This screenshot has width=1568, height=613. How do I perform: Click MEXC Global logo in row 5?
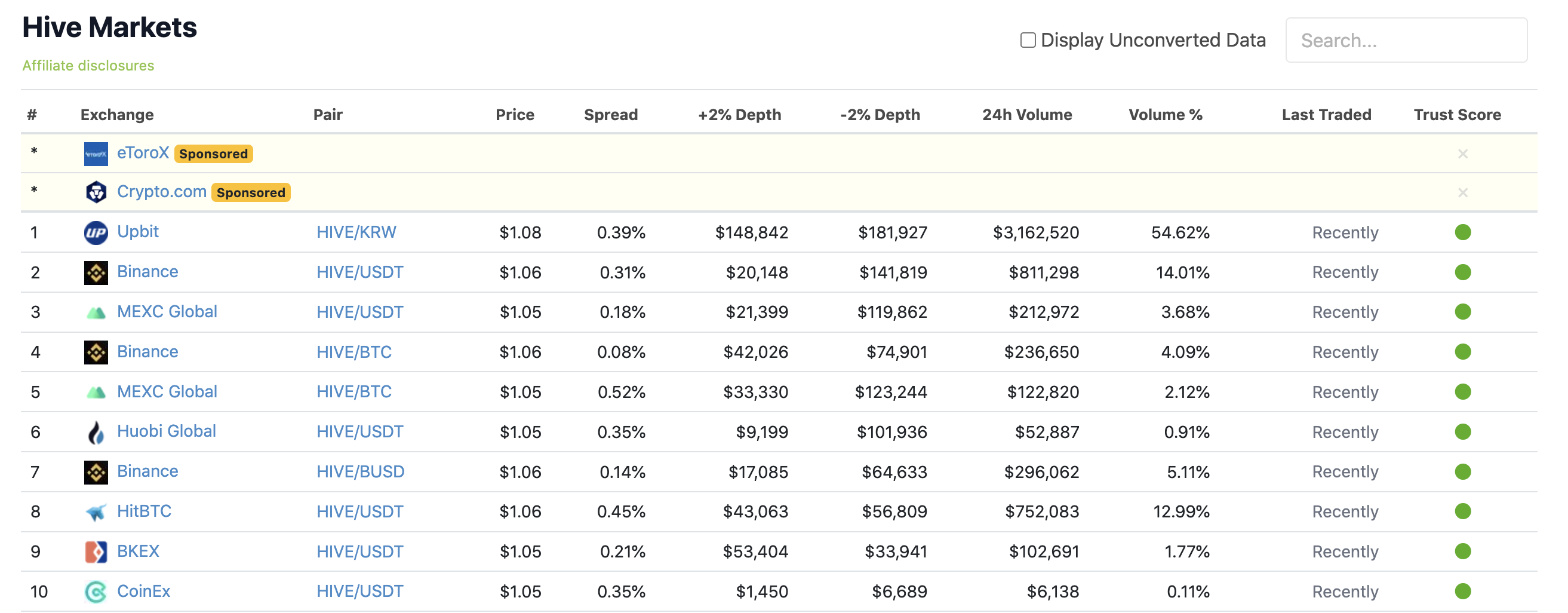96,392
